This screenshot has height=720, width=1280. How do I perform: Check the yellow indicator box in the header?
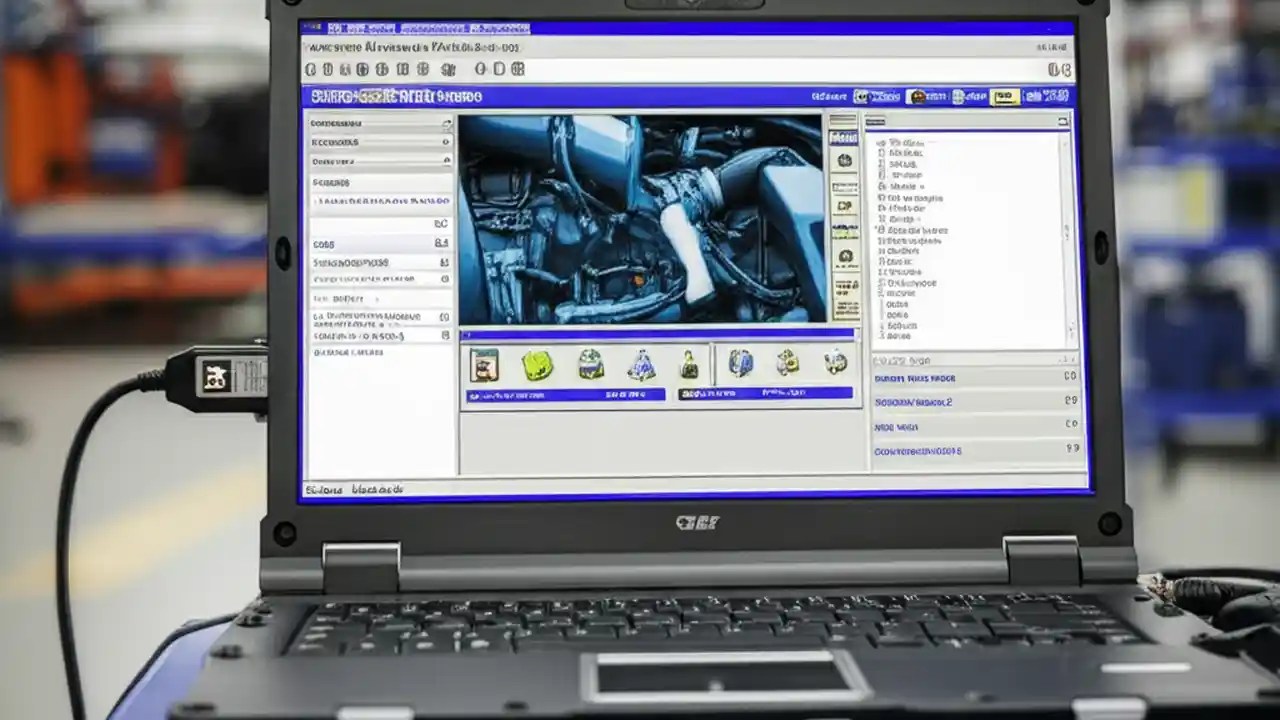[1007, 95]
